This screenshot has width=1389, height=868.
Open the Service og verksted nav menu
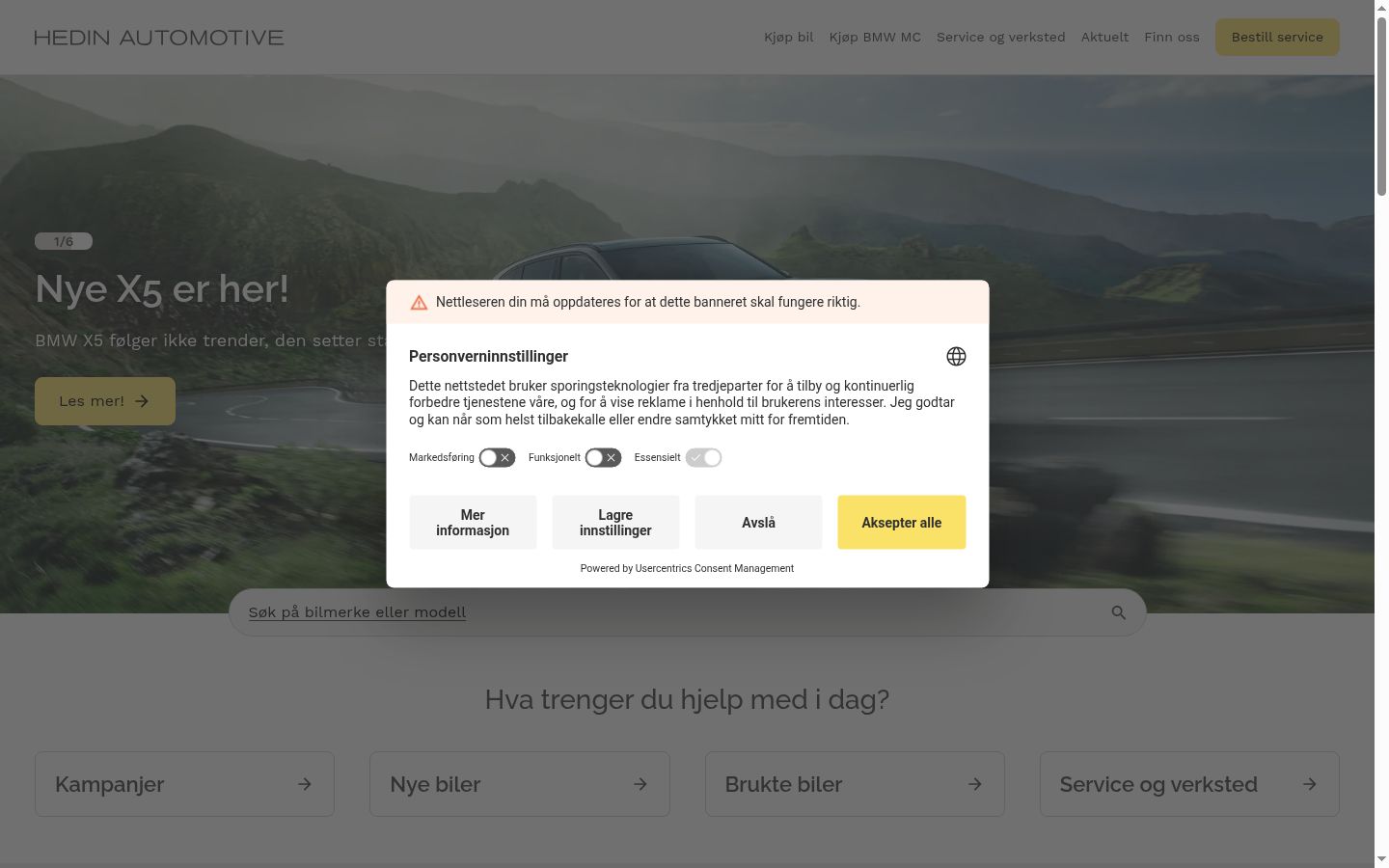[1001, 38]
